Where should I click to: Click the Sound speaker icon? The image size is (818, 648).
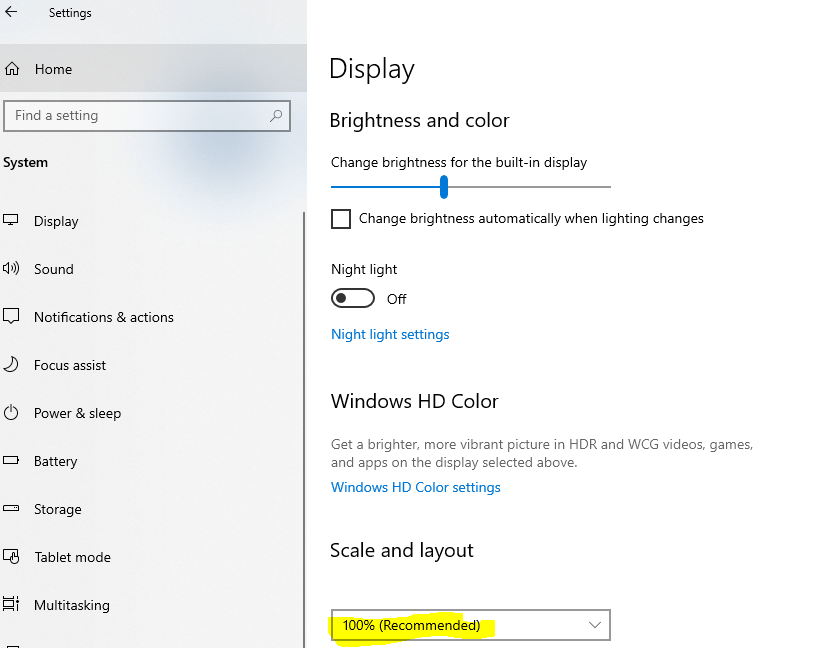pos(11,269)
